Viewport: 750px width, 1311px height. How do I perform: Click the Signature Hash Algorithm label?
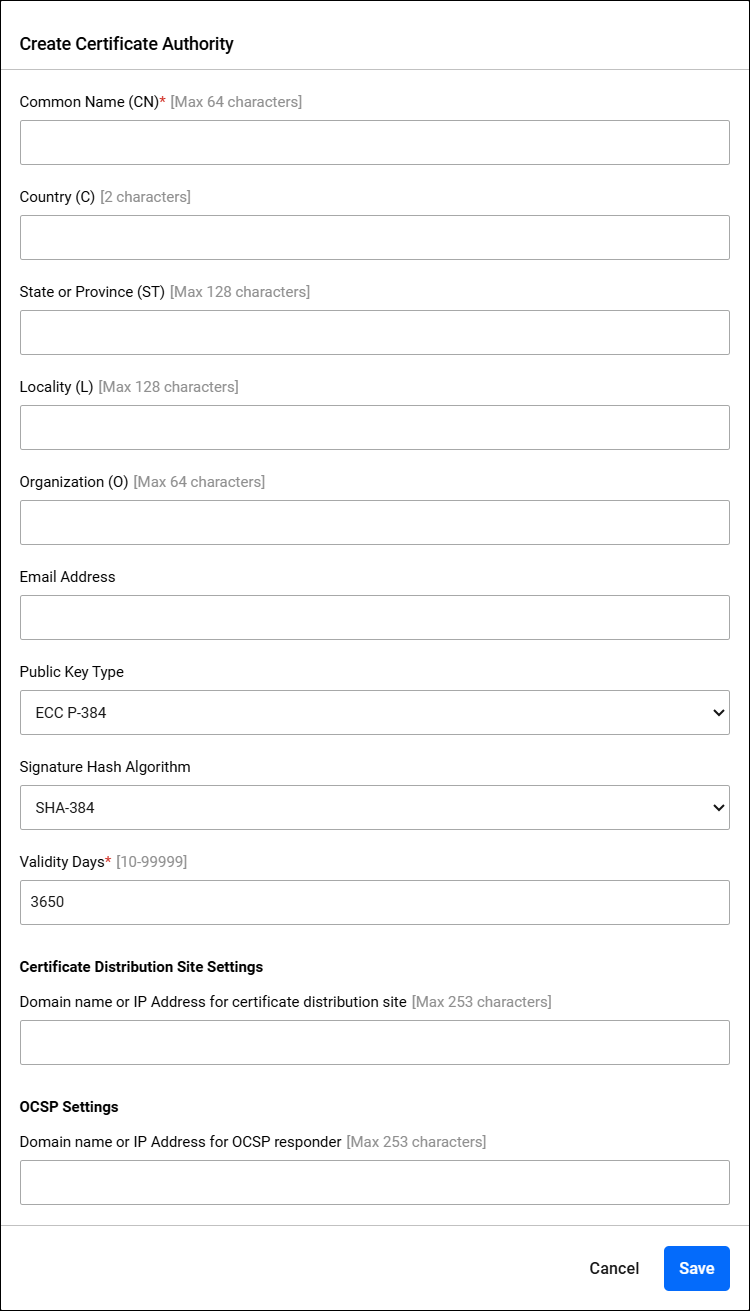point(105,767)
